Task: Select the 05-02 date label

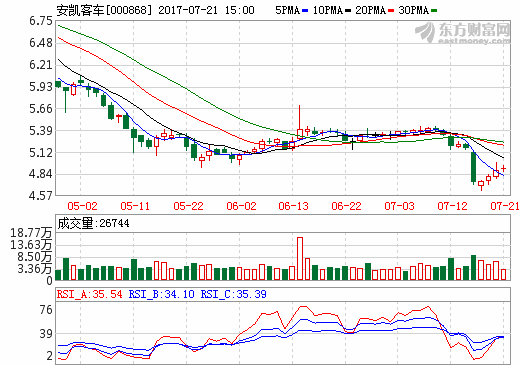Action: (82, 206)
